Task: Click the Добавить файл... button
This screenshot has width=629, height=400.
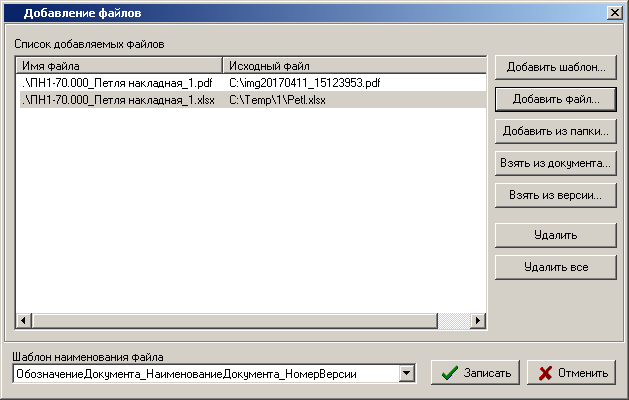Action: (x=555, y=100)
